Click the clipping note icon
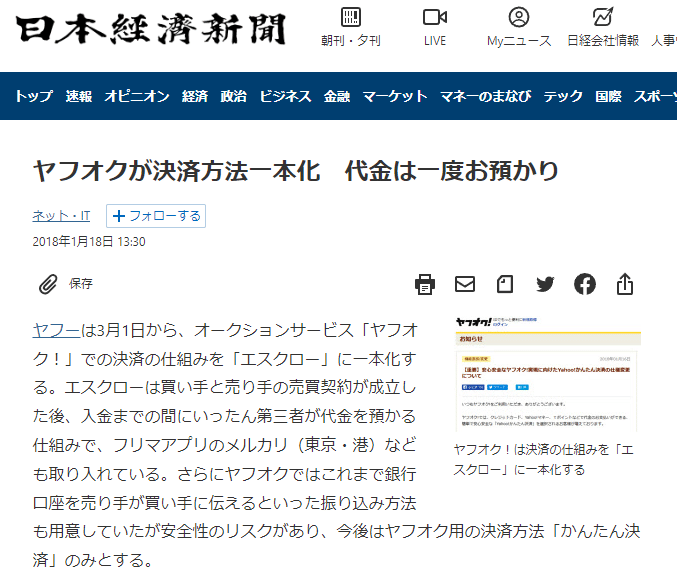Viewport: 677px width, 576px height. (505, 284)
